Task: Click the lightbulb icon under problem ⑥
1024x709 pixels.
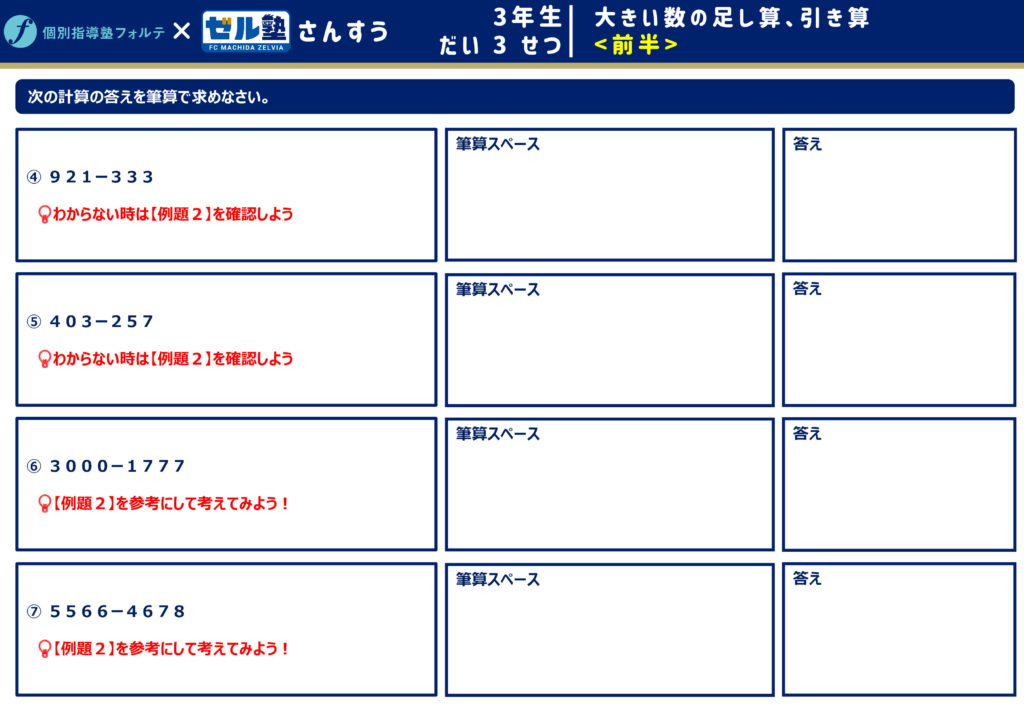Action: (43, 503)
